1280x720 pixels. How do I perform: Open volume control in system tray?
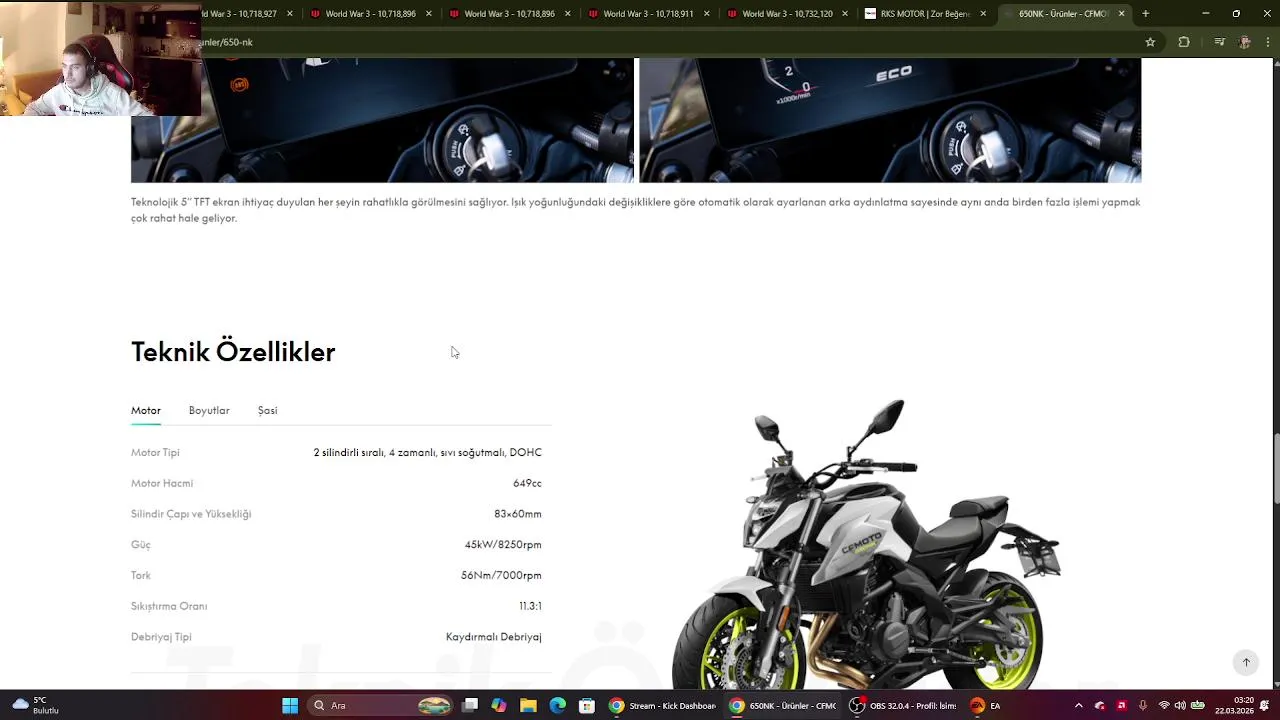(x=1180, y=706)
